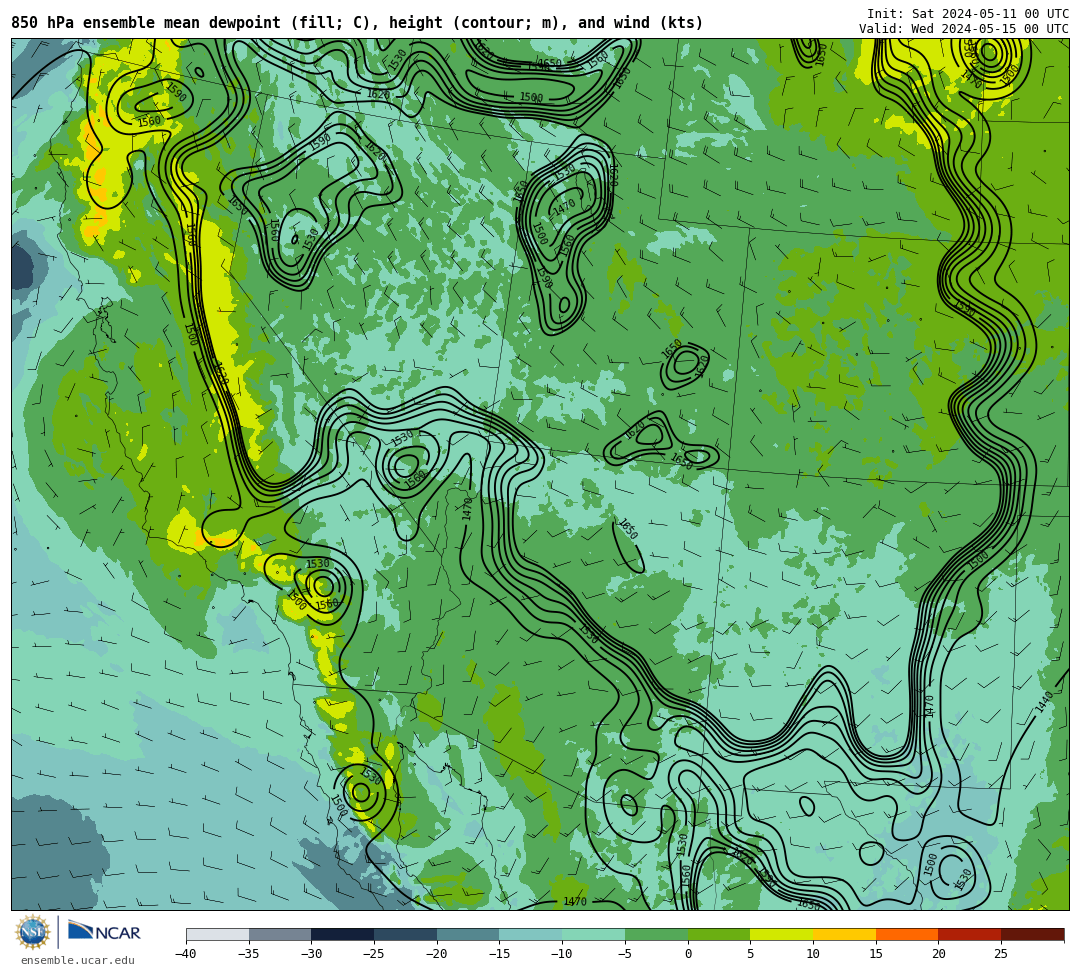This screenshot has height=973, width=1080.
Task: Click the Valid: Wed 2024-05-15 00 UTC text
Action: click(x=964, y=29)
